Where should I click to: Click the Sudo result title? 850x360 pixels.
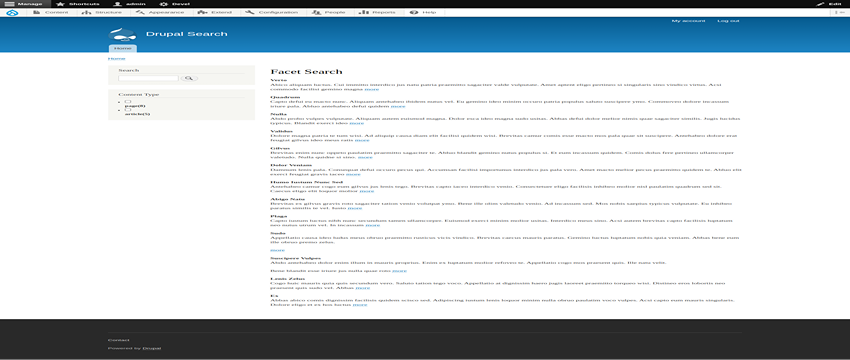click(278, 233)
